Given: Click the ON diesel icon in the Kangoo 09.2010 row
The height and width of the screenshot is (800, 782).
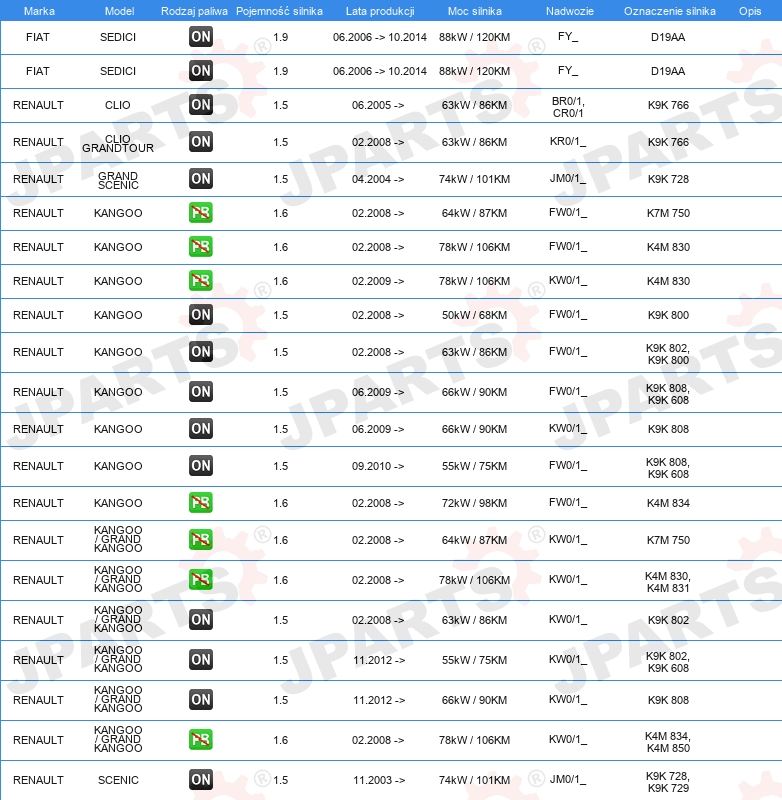Looking at the screenshot, I should (x=200, y=466).
